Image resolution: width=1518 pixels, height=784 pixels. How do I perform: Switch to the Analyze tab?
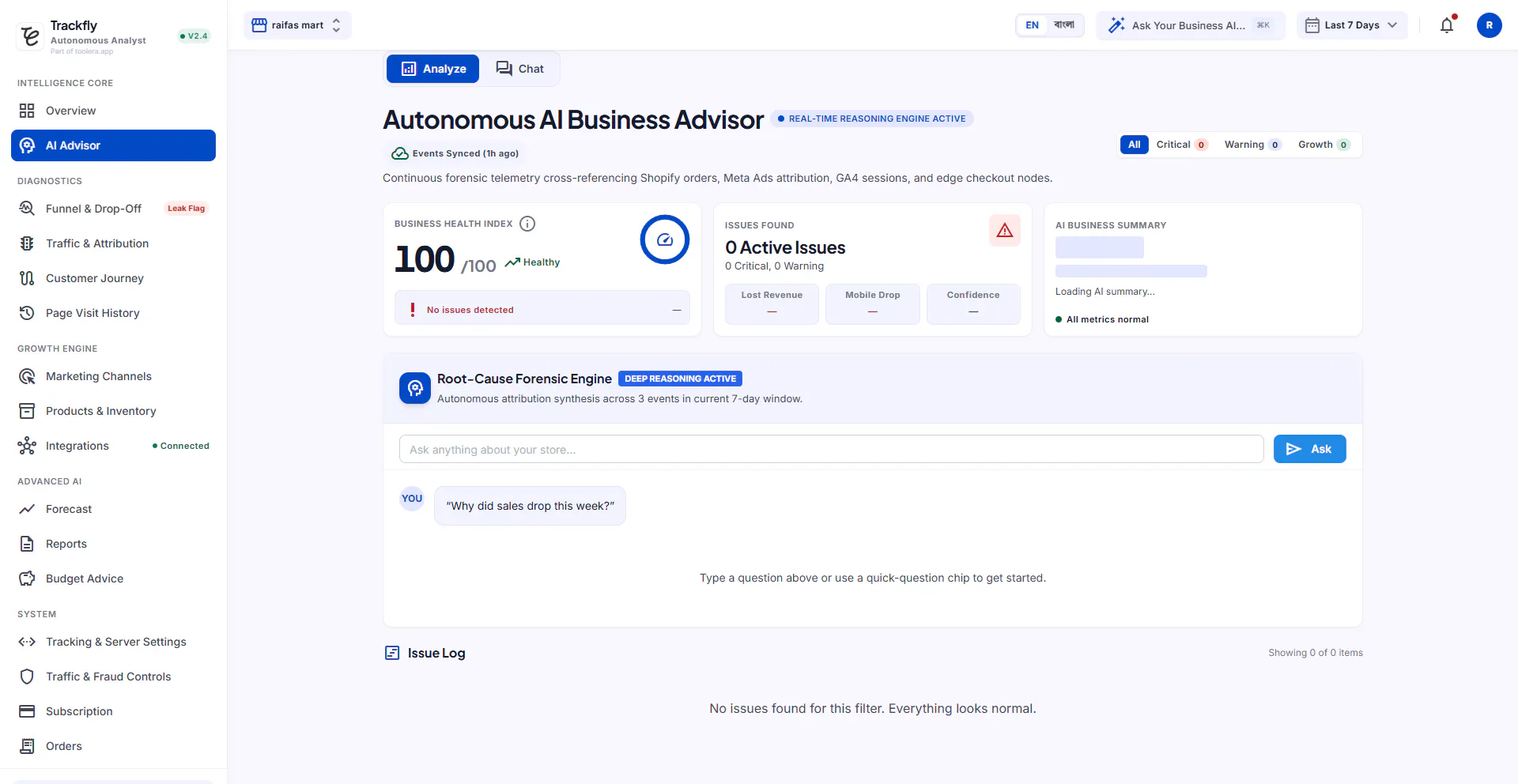coord(433,69)
